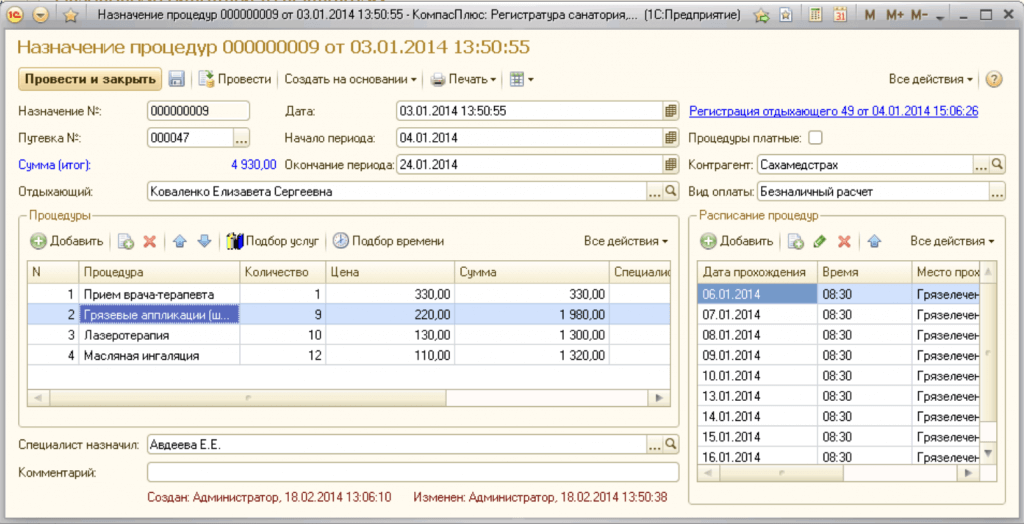Open the table report icon dropdown

[x=521, y=79]
